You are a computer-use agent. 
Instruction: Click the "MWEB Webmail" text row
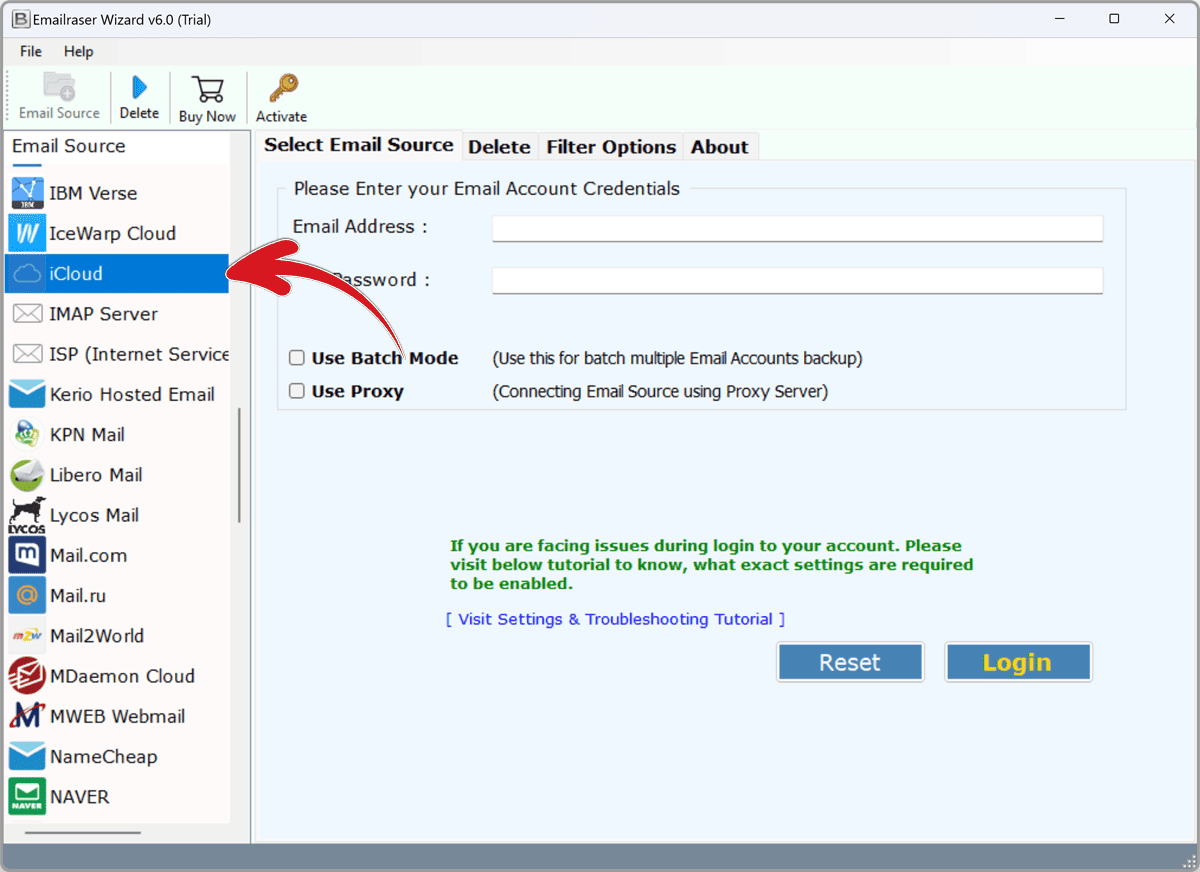(117, 716)
